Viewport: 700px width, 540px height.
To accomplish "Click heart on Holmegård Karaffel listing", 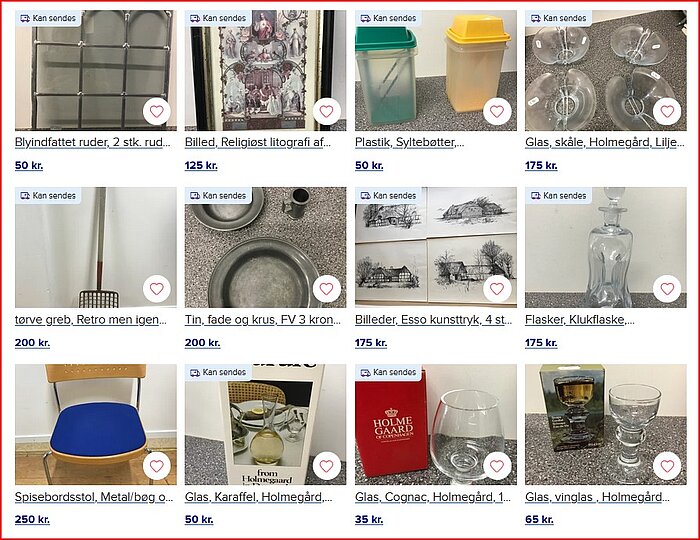I will (x=326, y=466).
